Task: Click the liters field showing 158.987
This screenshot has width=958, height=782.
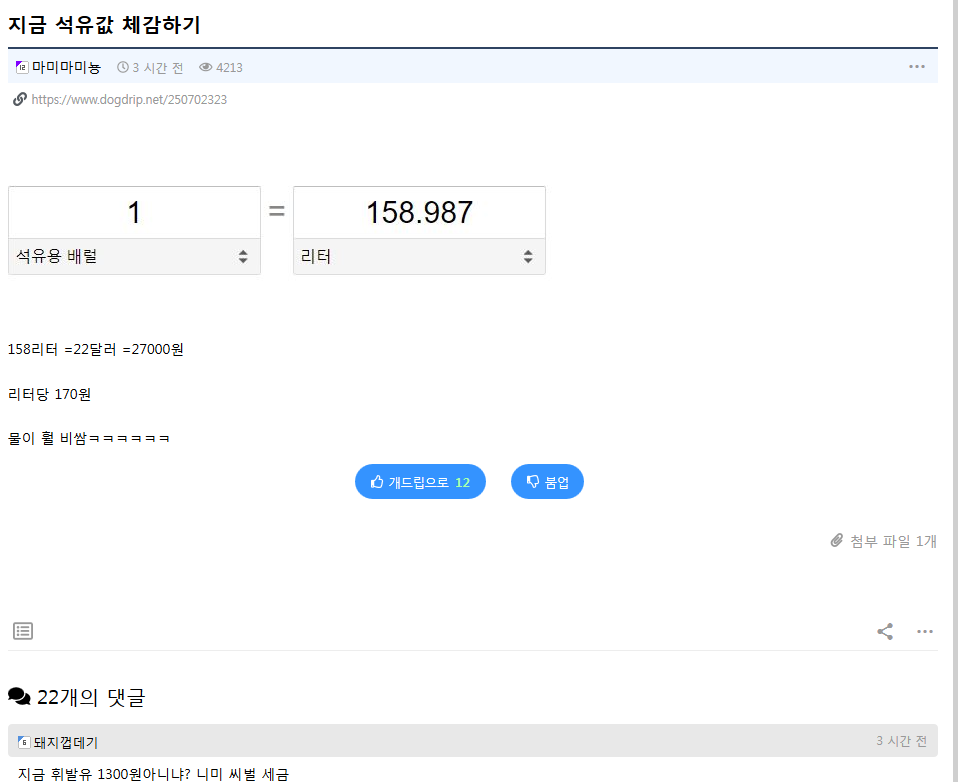Action: (x=419, y=213)
